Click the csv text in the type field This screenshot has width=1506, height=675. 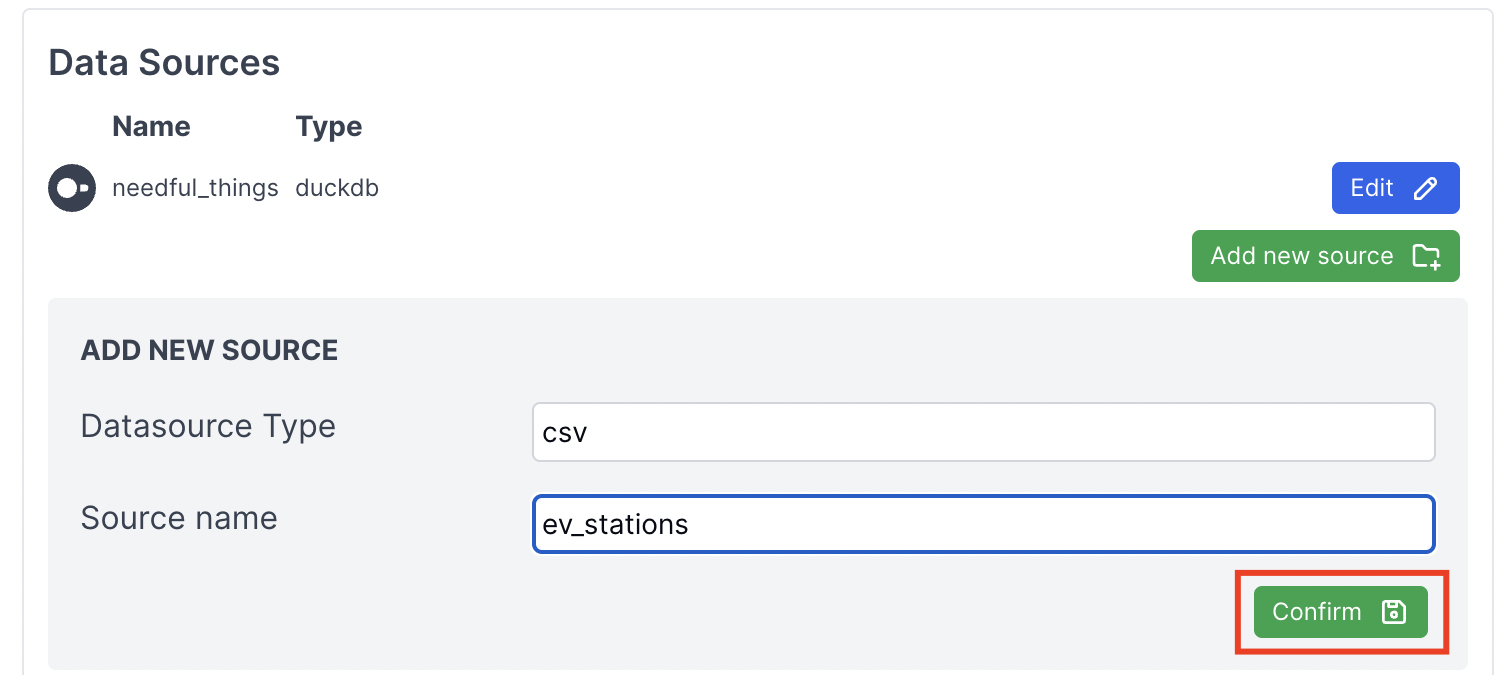click(565, 433)
